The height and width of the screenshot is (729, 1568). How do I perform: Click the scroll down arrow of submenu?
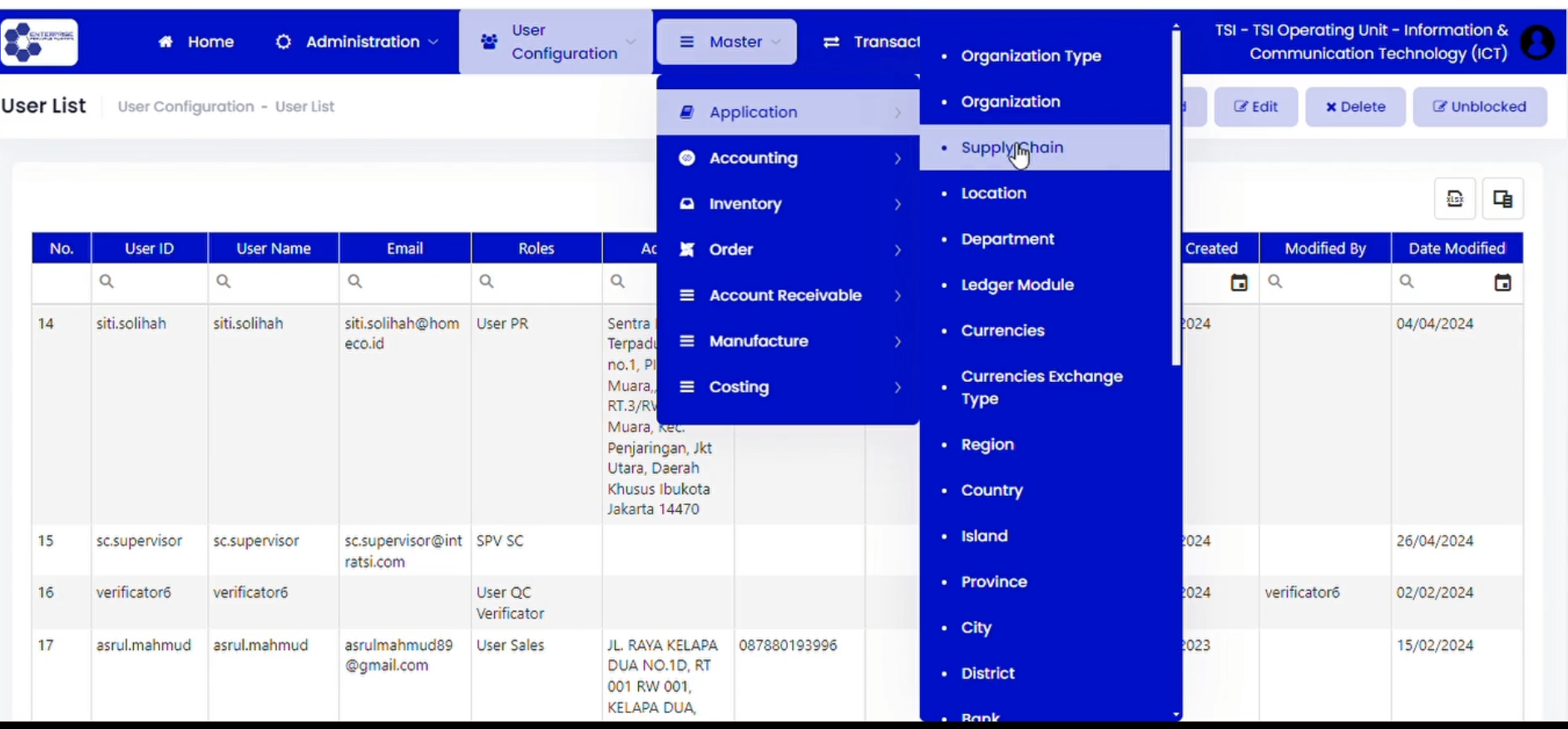[1176, 714]
